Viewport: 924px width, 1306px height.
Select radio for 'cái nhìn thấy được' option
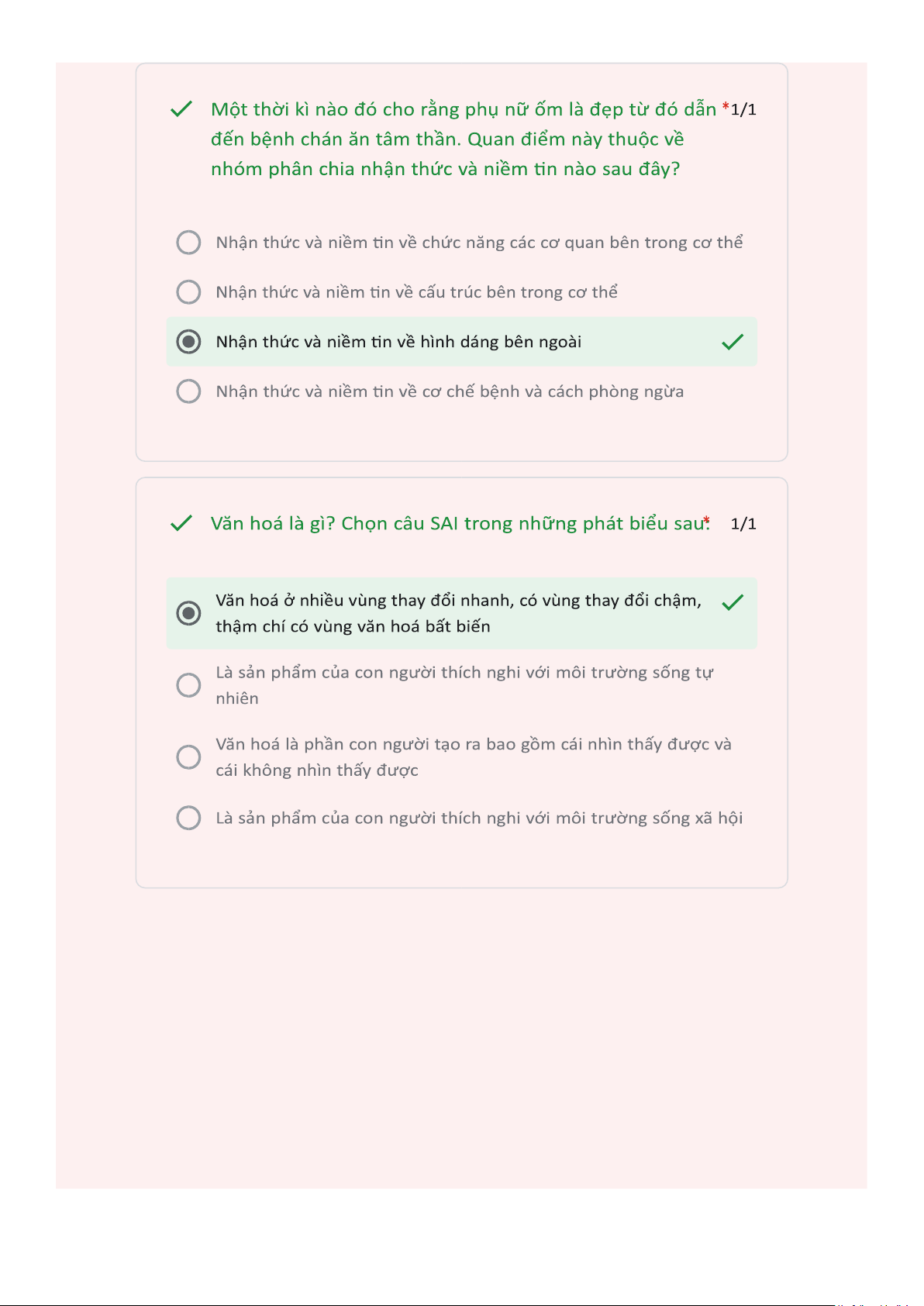tap(188, 756)
